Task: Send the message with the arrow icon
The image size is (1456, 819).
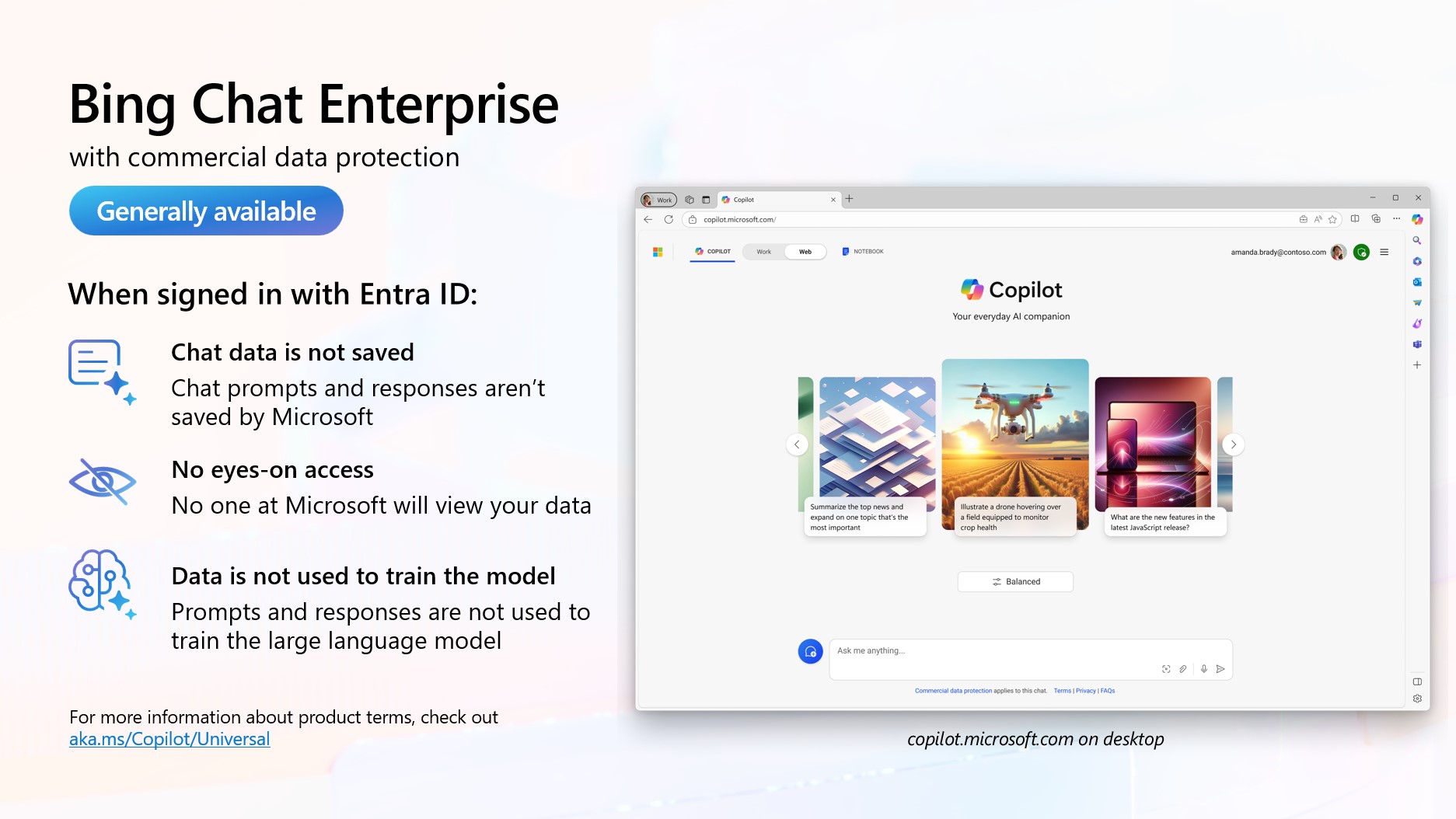Action: pyautogui.click(x=1220, y=669)
